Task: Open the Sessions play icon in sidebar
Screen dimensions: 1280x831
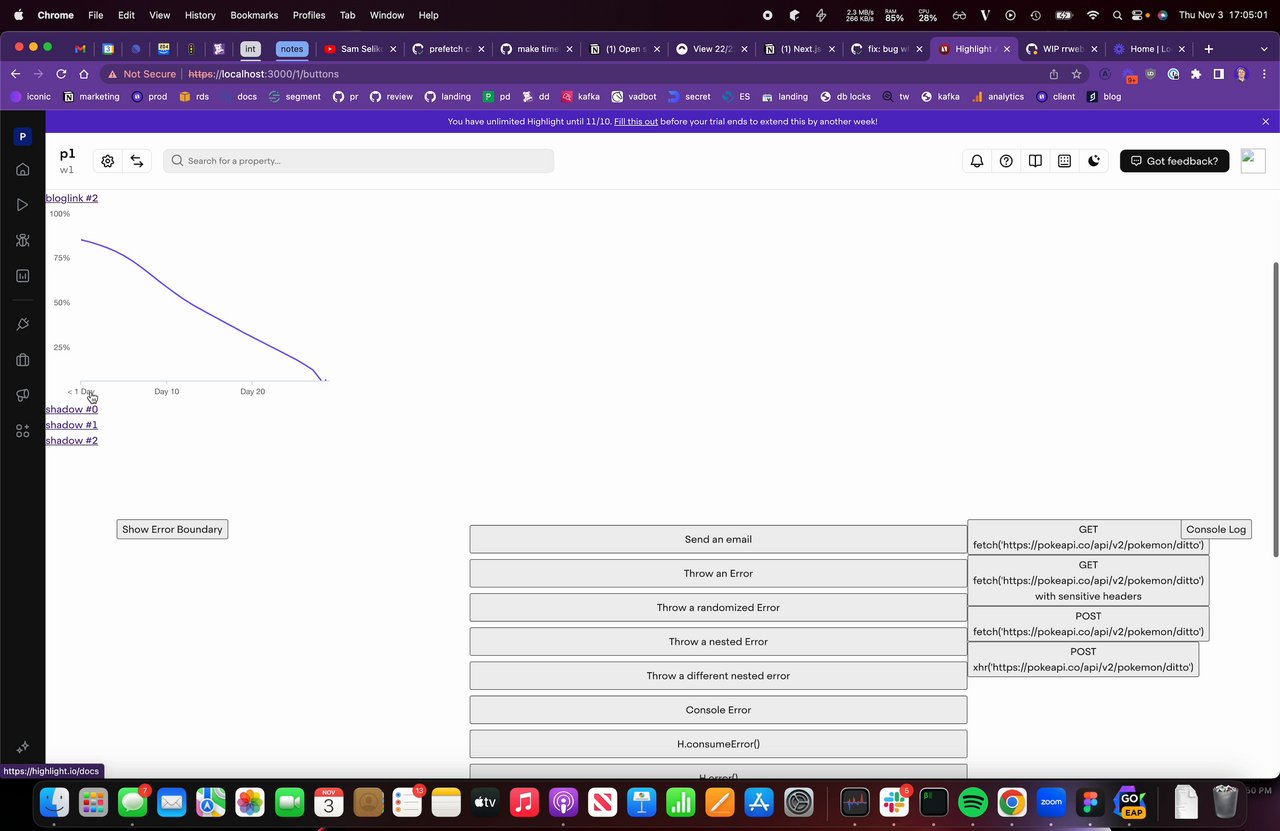Action: [23, 205]
